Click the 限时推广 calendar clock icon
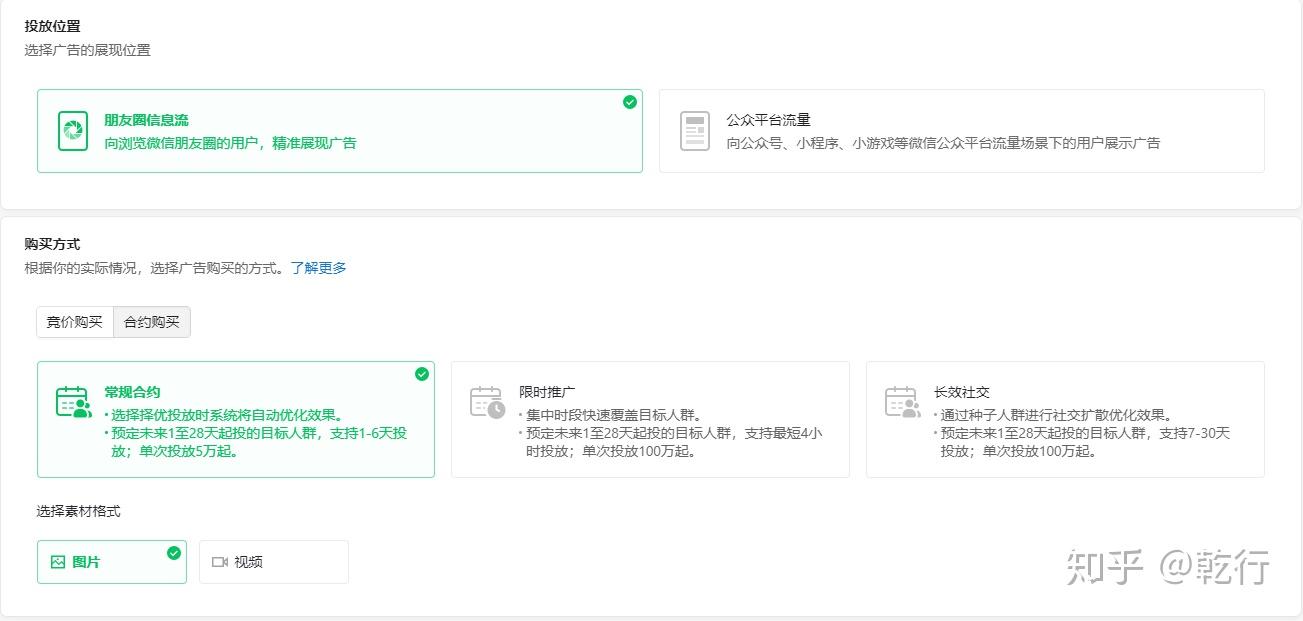 488,401
